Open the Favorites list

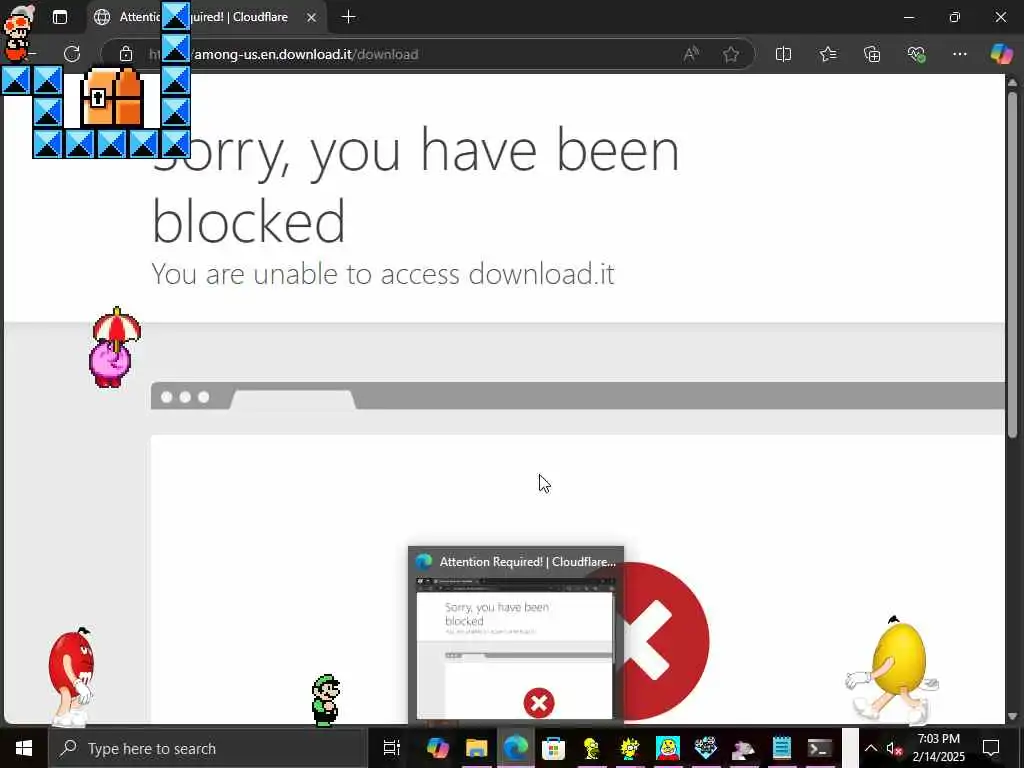828,54
